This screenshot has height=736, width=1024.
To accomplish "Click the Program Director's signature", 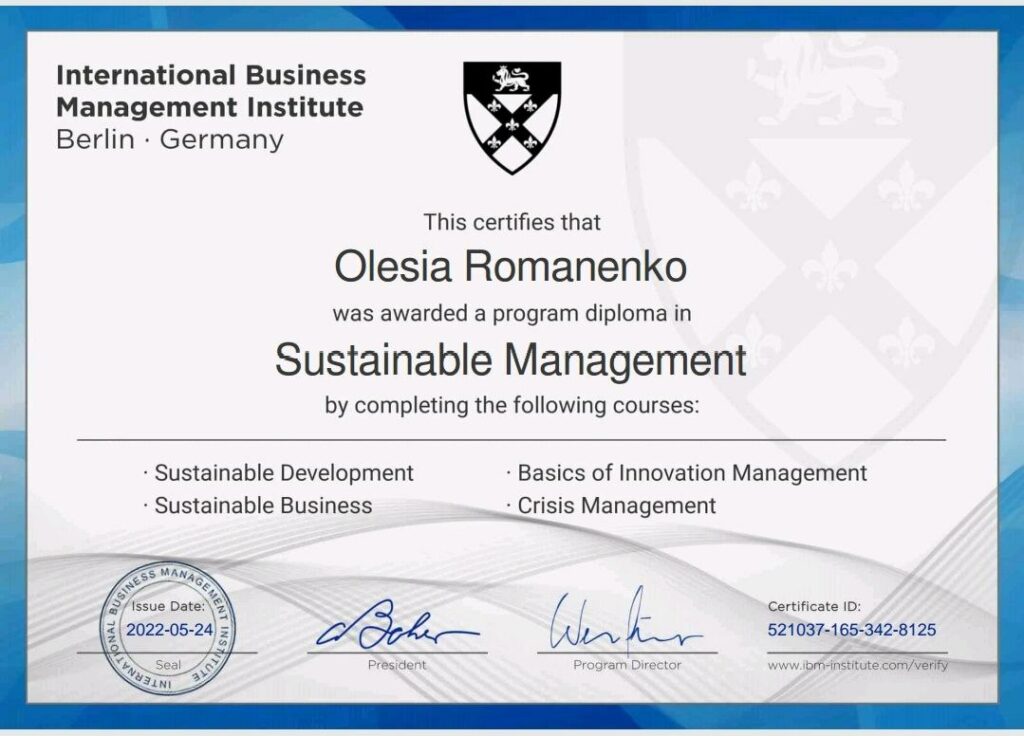I will coord(626,622).
